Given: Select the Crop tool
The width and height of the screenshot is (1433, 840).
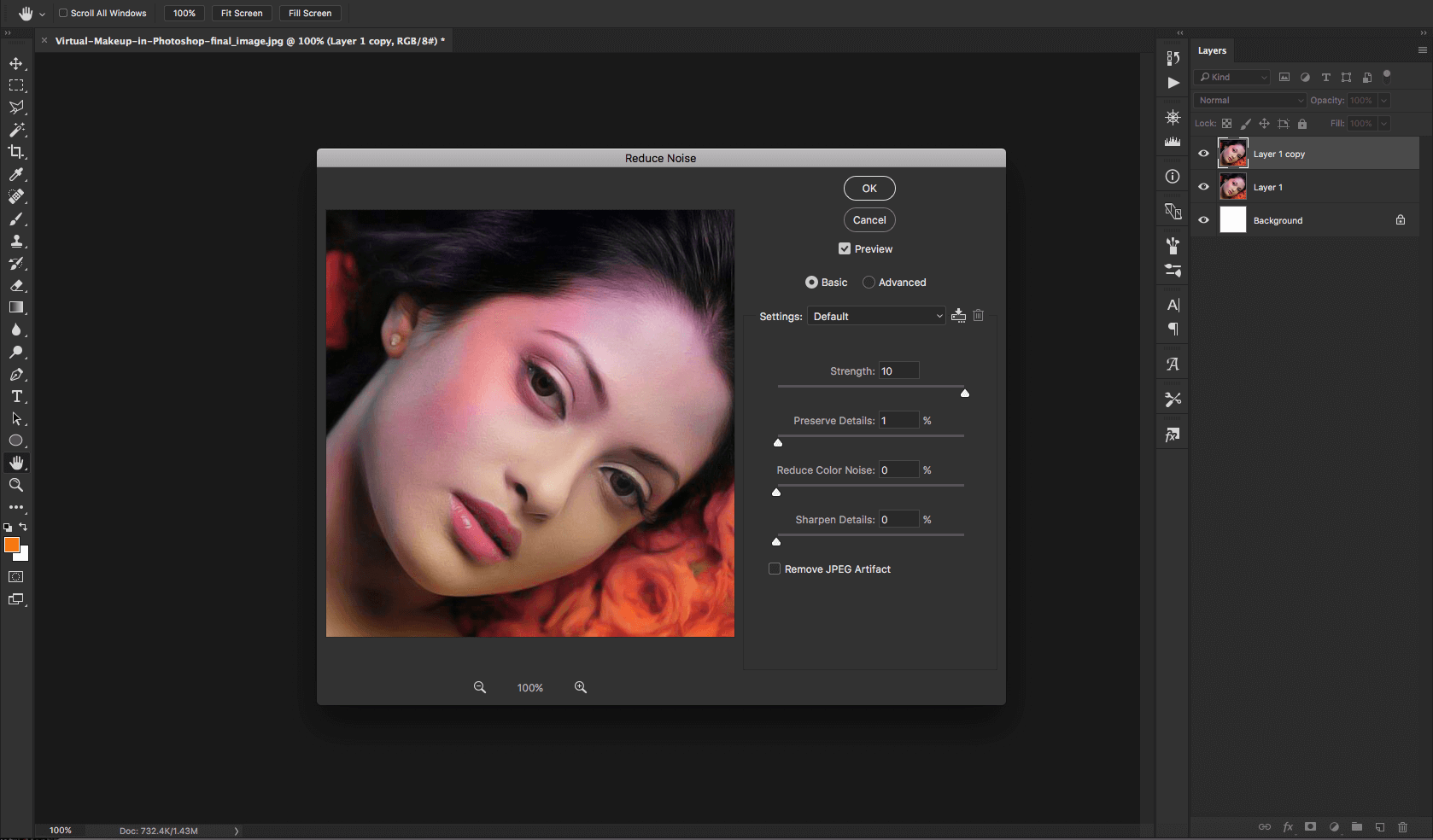Looking at the screenshot, I should (16, 152).
